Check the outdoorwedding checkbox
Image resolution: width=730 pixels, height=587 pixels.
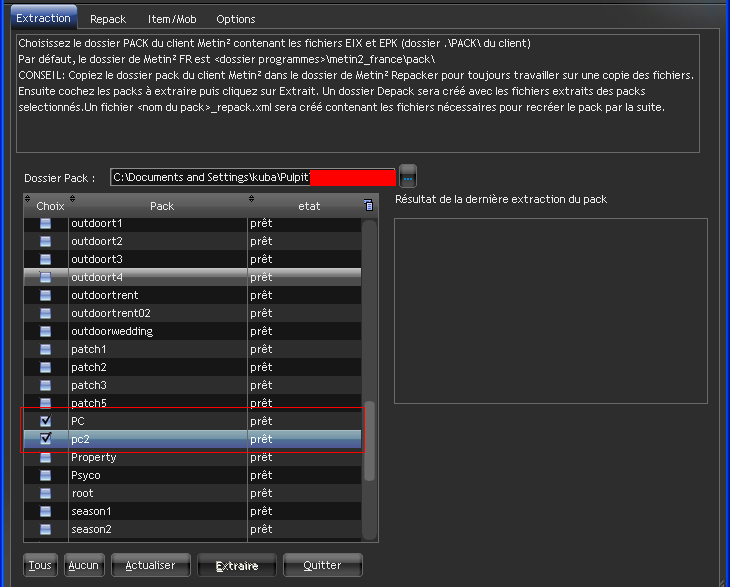(46, 331)
